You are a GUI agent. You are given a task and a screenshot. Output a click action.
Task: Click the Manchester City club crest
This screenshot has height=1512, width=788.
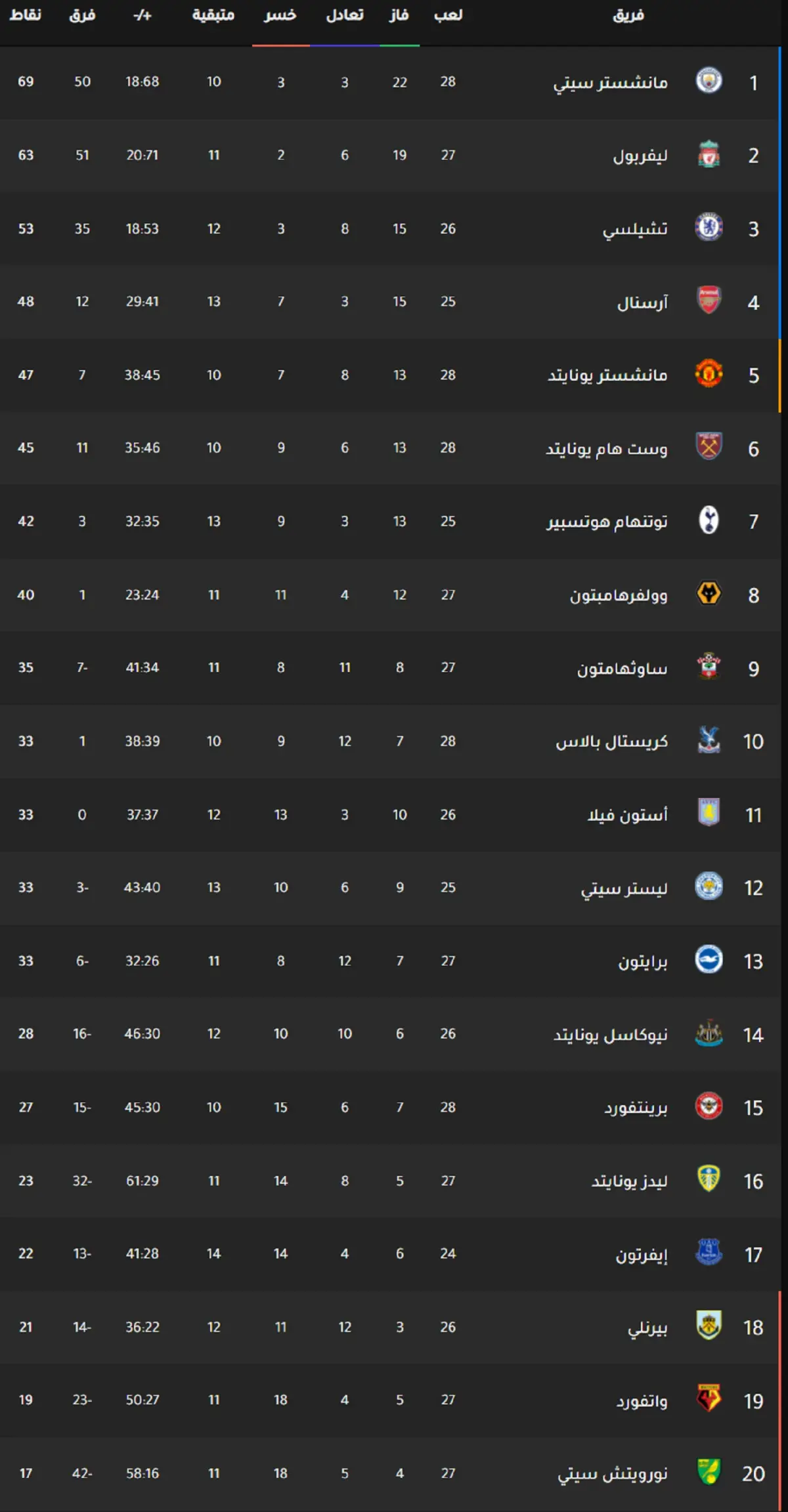pyautogui.click(x=709, y=81)
